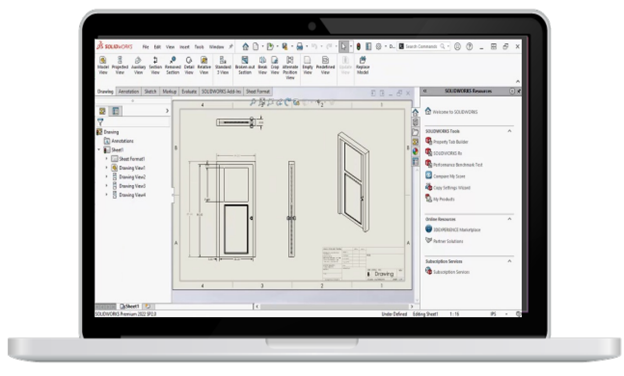Collapse the Sheet1 tree node
Screen dimensions: 624x376
point(99,150)
